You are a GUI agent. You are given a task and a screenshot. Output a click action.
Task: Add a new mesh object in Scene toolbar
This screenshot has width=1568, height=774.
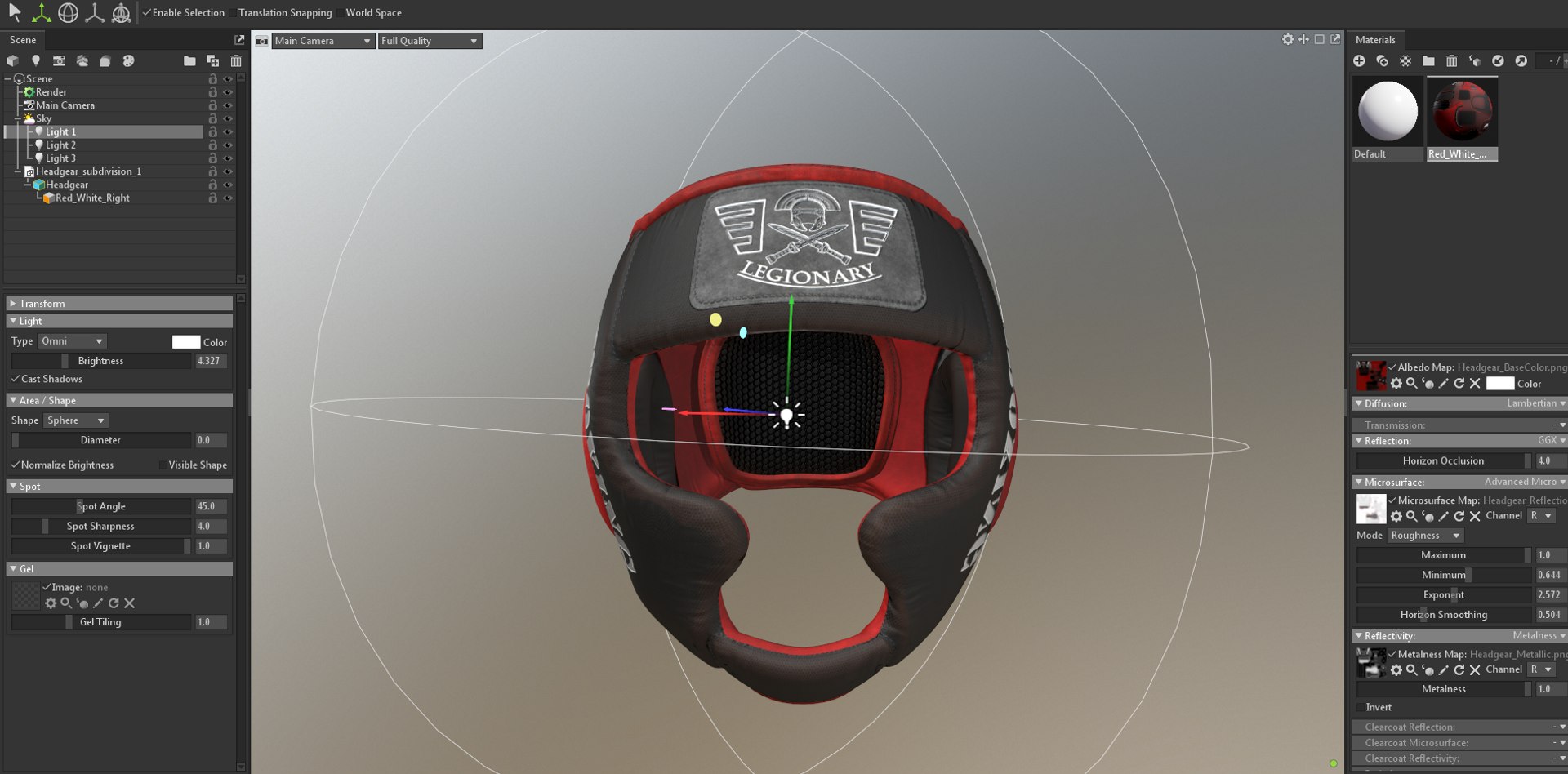click(x=12, y=60)
